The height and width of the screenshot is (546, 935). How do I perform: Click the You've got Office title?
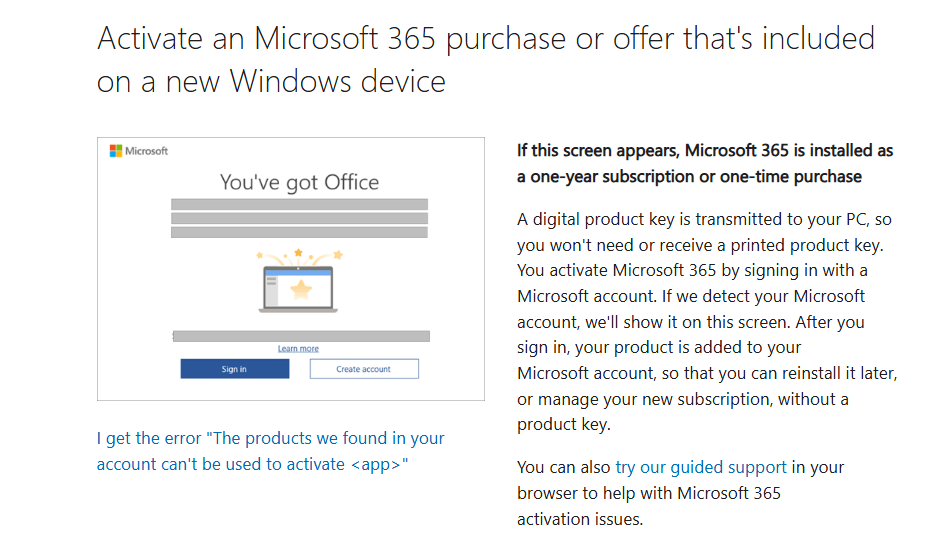(299, 182)
